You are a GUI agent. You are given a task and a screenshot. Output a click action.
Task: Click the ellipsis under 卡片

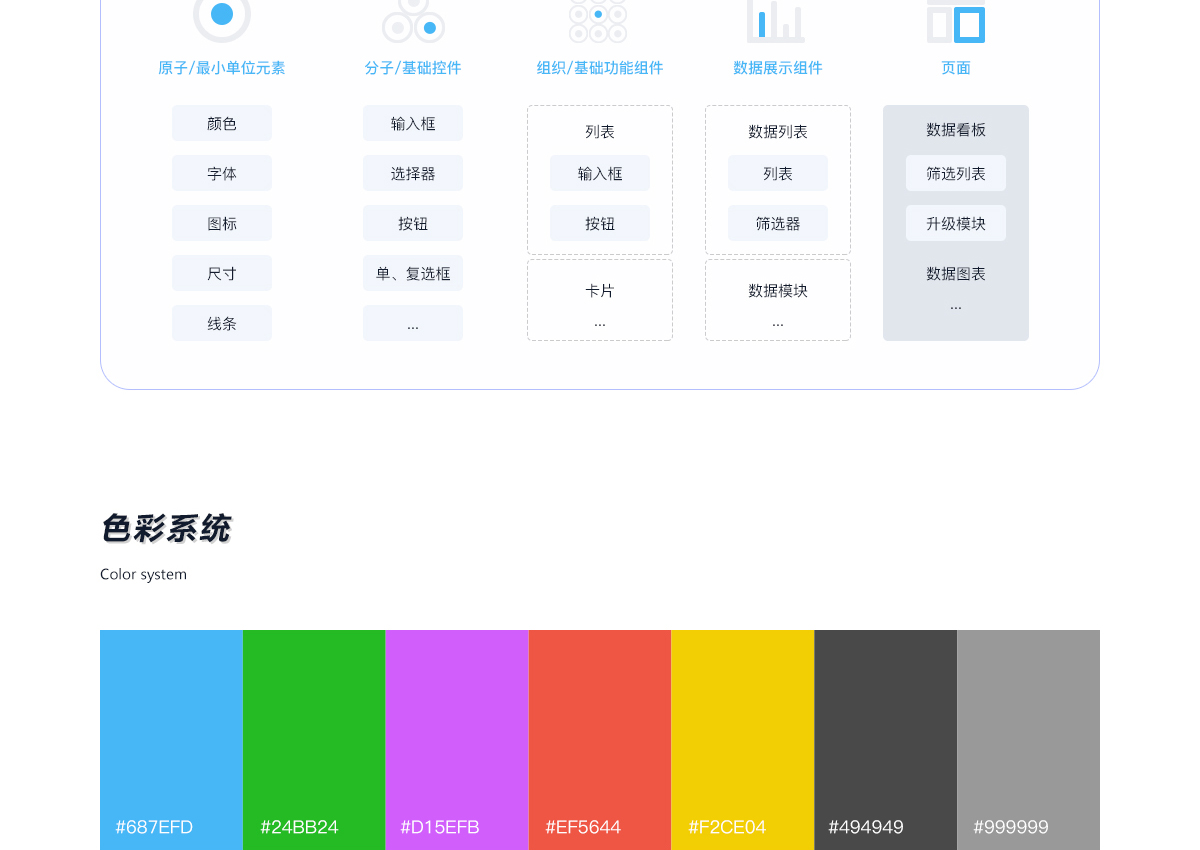coord(600,324)
